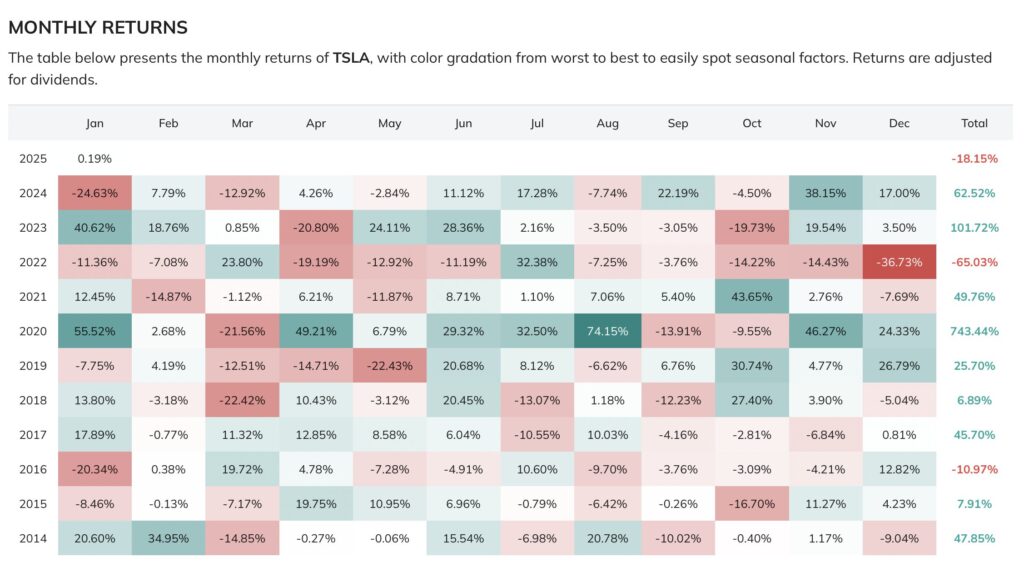Click the 2025 total of -18.15%
This screenshot has height=567, width=1024.
coord(974,158)
